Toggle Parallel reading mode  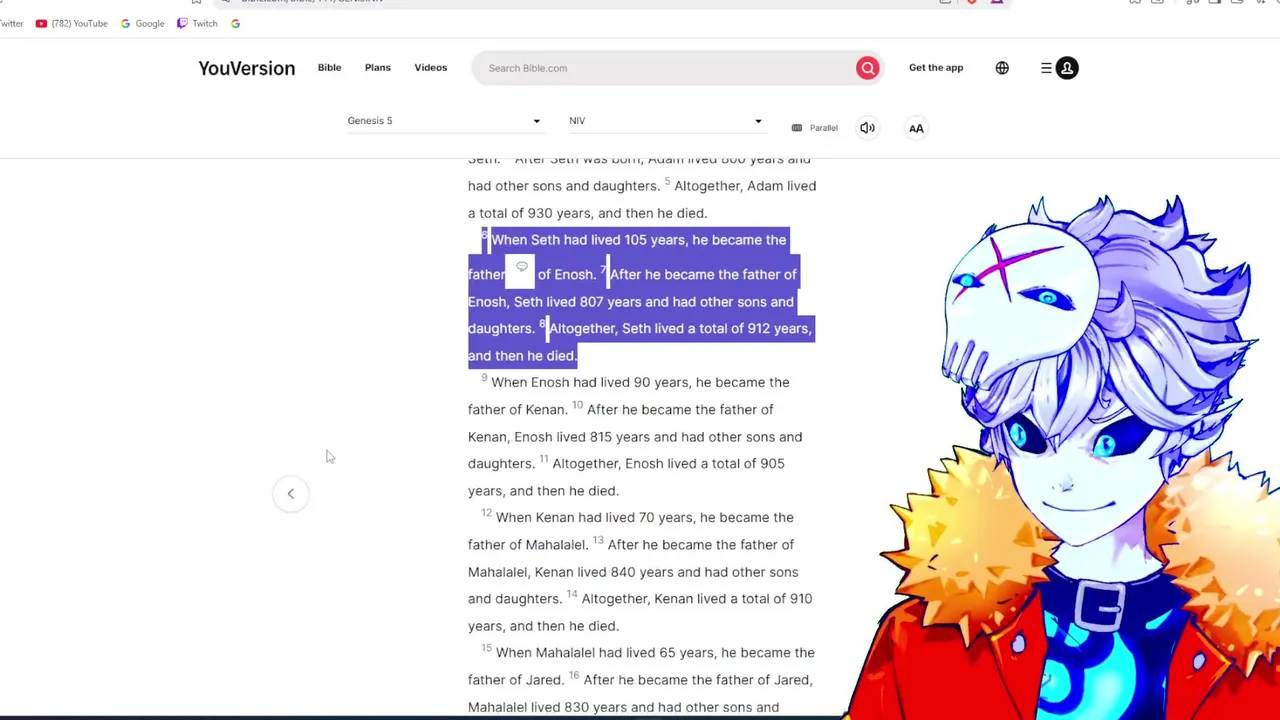click(815, 128)
